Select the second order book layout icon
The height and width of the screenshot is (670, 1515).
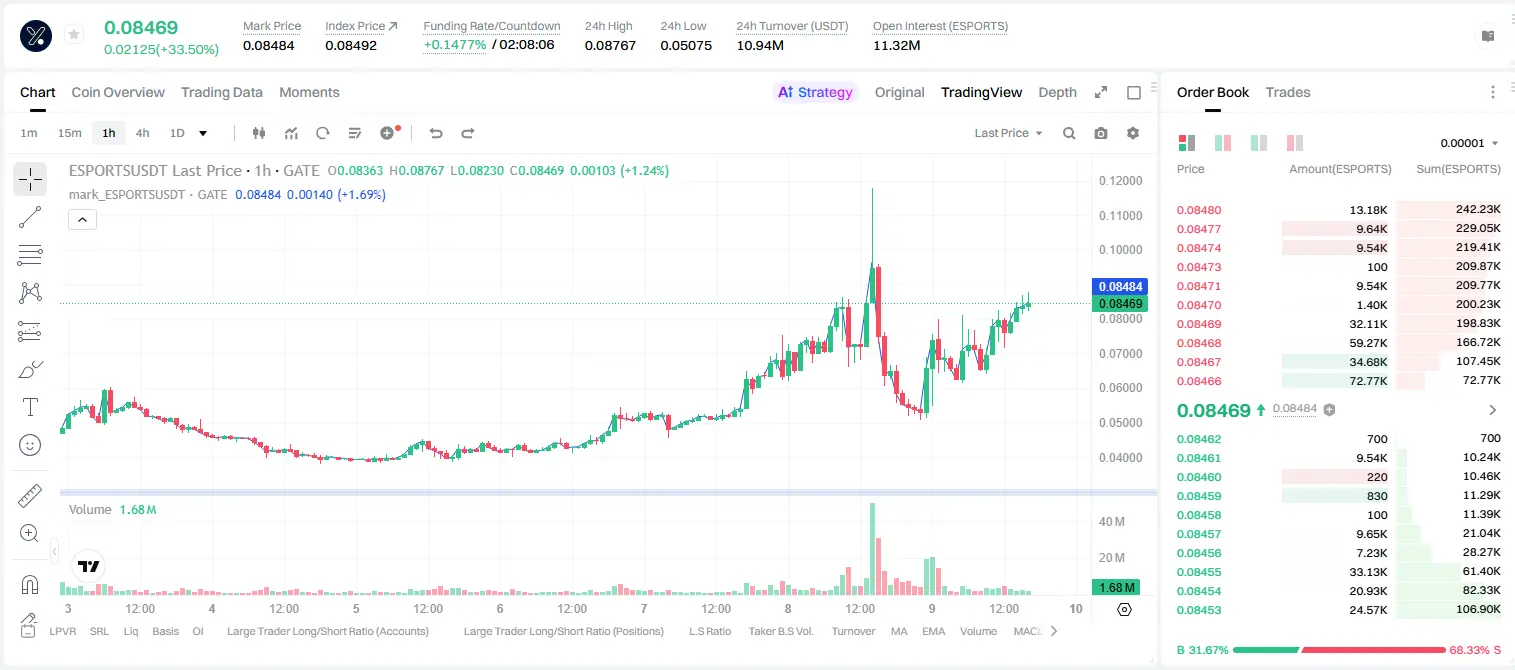[x=1223, y=143]
